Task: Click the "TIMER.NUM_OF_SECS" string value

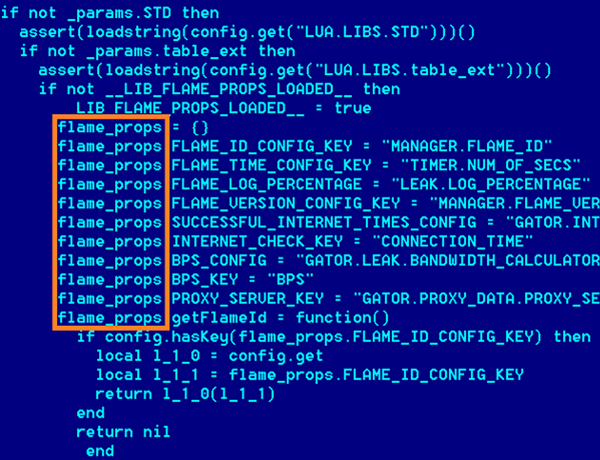Action: [x=491, y=165]
